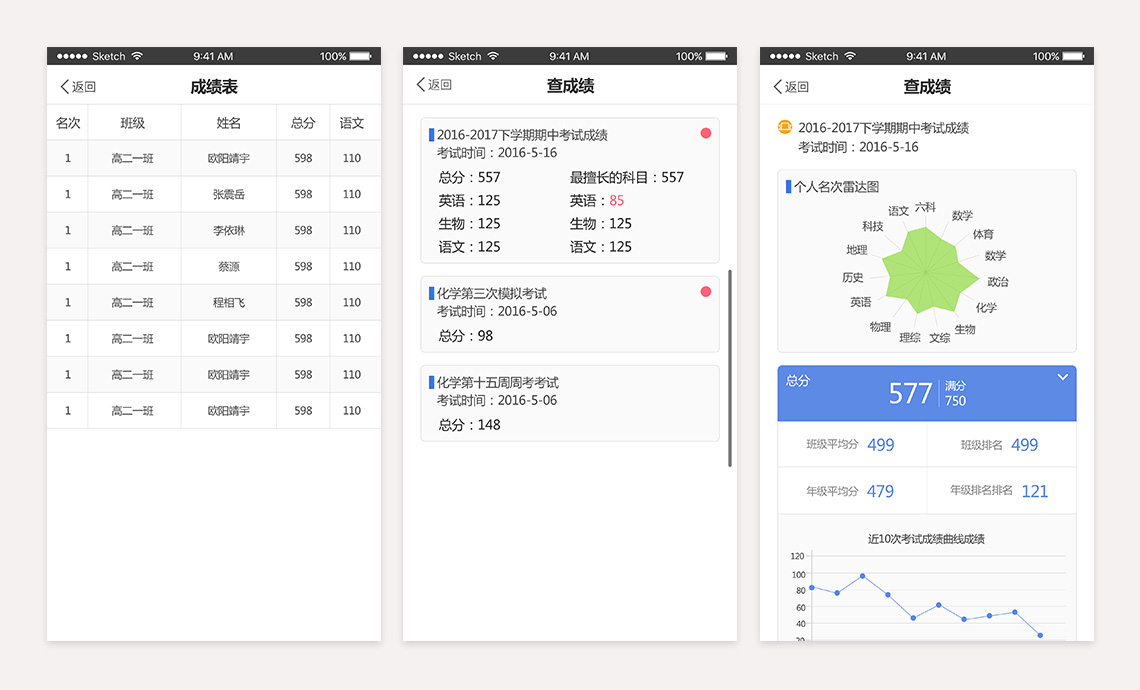This screenshot has width=1140, height=690.
Task: Expand the 化学第三次模拟考试 card title
Action: (x=491, y=293)
